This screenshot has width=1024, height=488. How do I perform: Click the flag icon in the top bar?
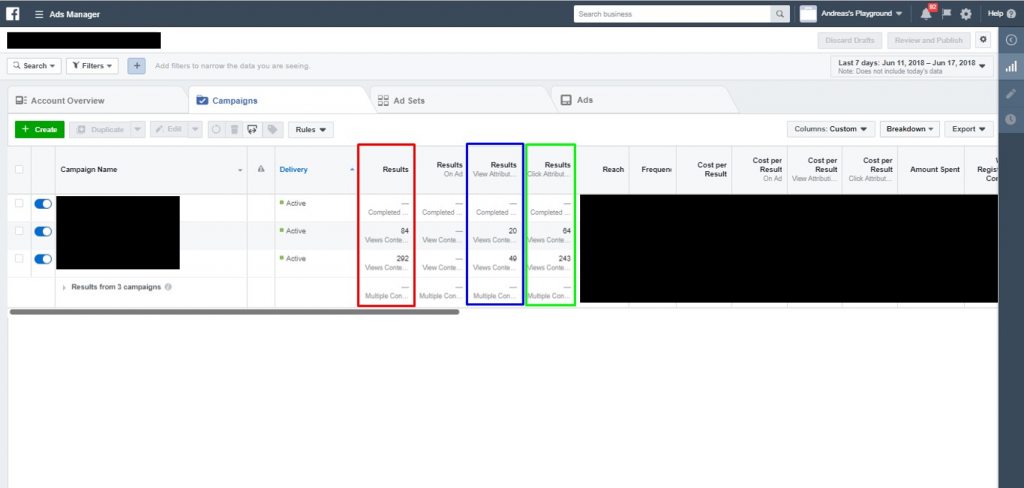pyautogui.click(x=946, y=14)
